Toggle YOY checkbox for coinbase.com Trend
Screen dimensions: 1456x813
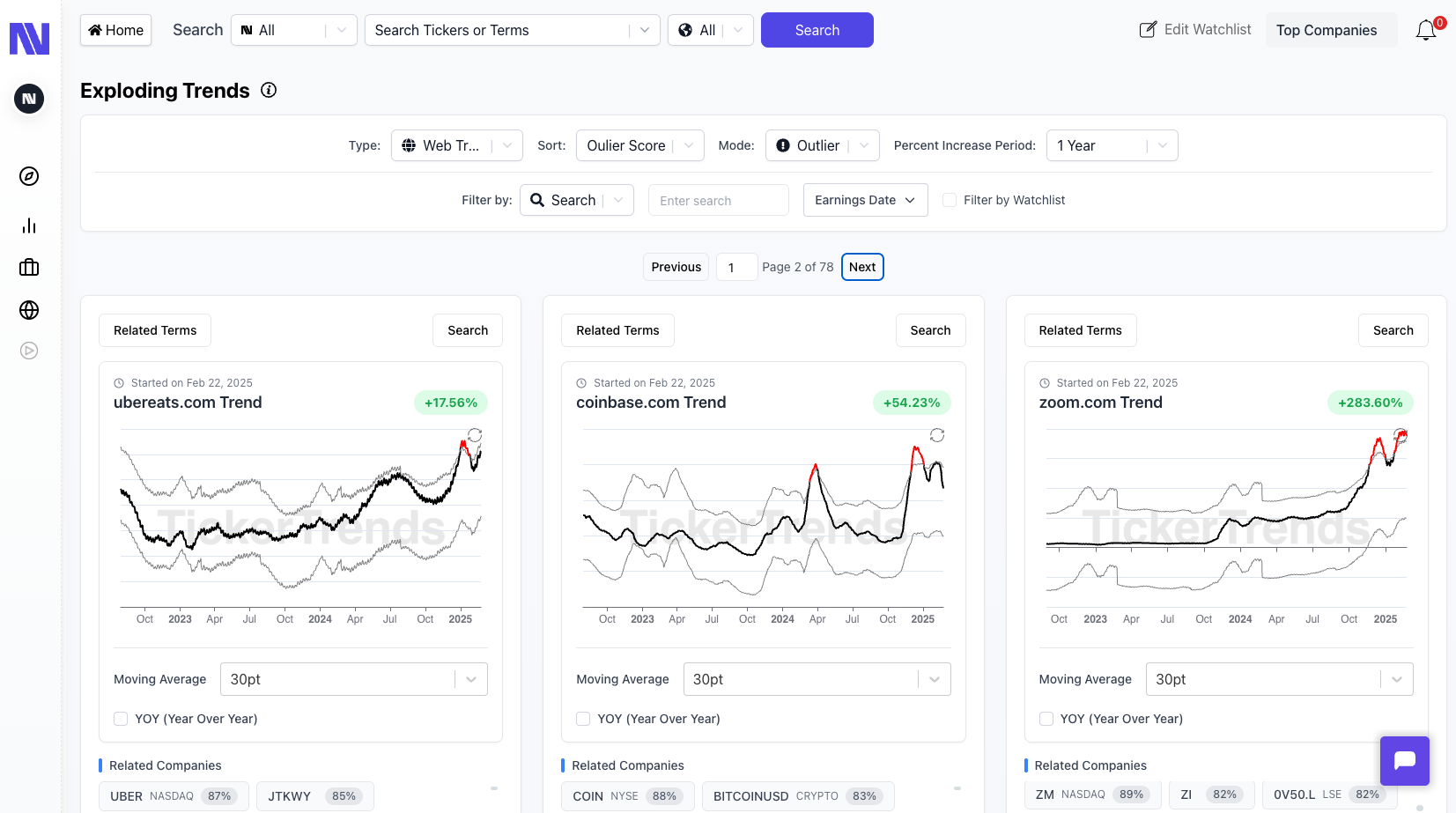[x=583, y=719]
